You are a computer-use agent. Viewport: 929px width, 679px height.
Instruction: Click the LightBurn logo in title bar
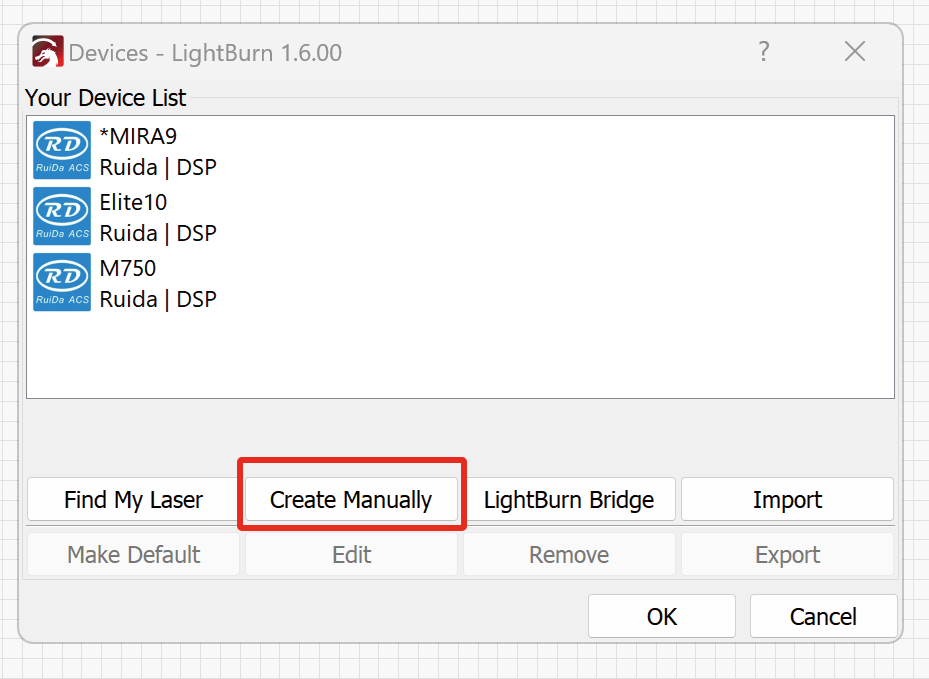pyautogui.click(x=47, y=52)
